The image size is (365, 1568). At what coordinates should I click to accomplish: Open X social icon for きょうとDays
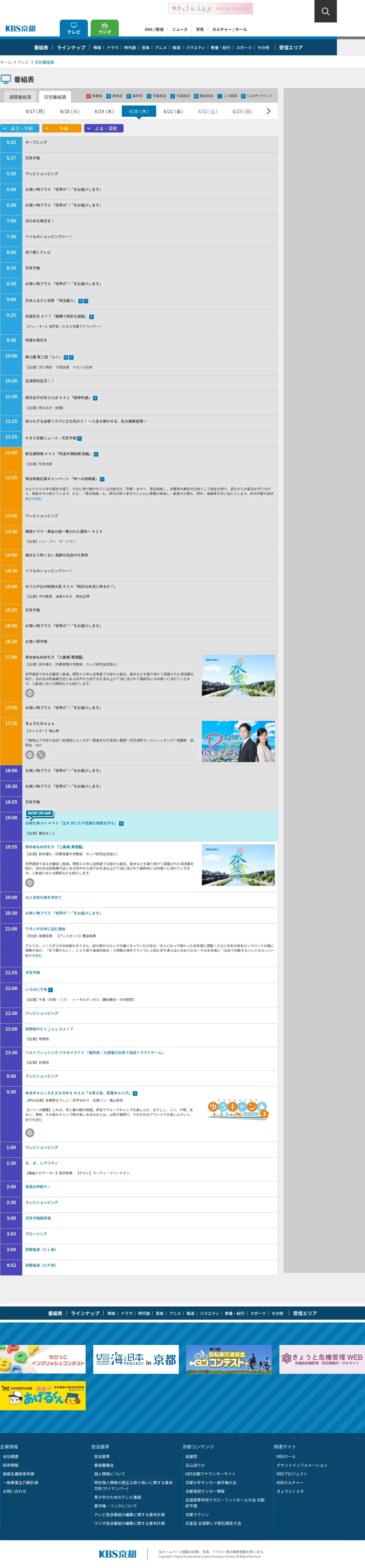tap(41, 755)
